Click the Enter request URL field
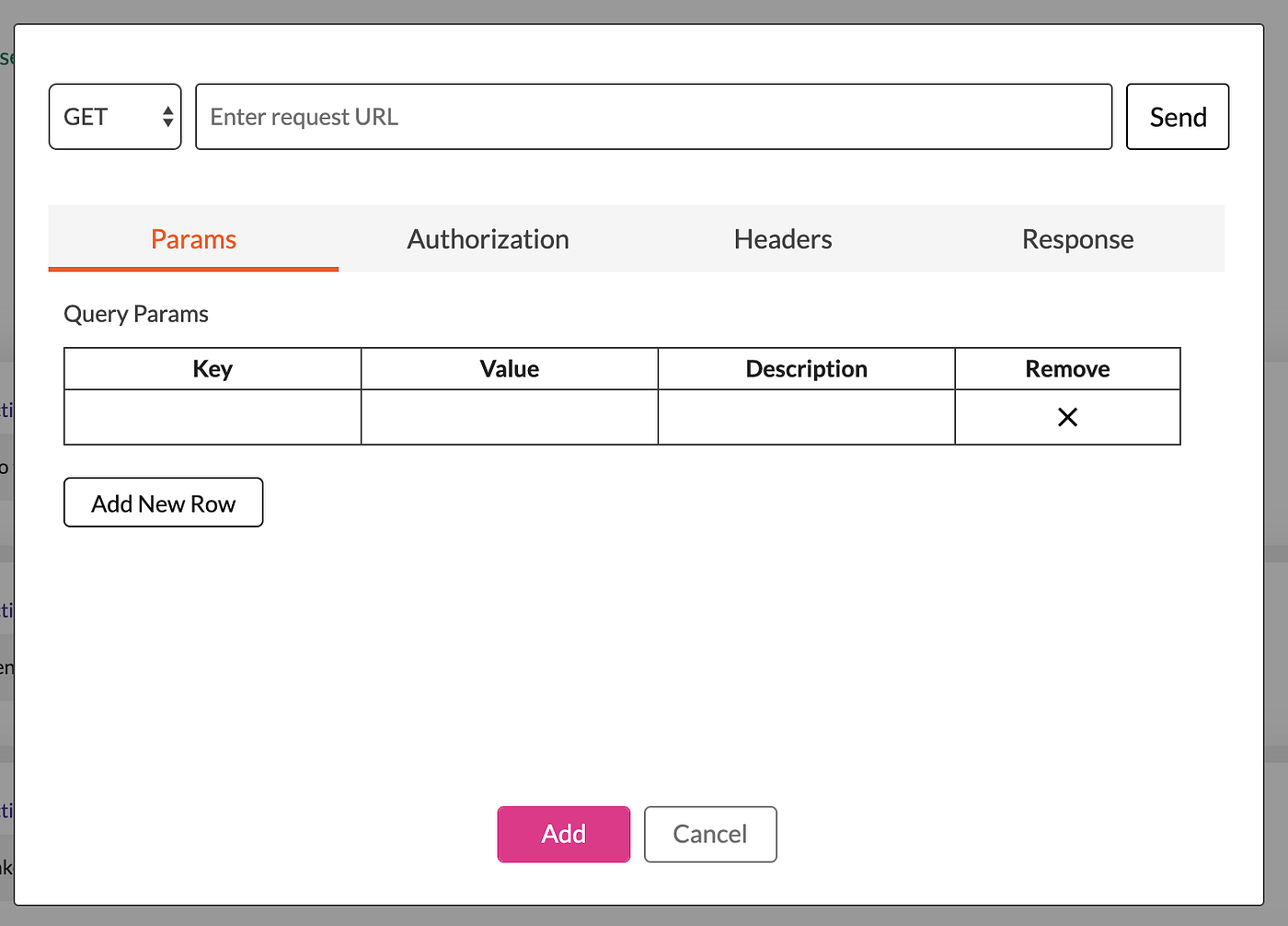 (x=653, y=116)
